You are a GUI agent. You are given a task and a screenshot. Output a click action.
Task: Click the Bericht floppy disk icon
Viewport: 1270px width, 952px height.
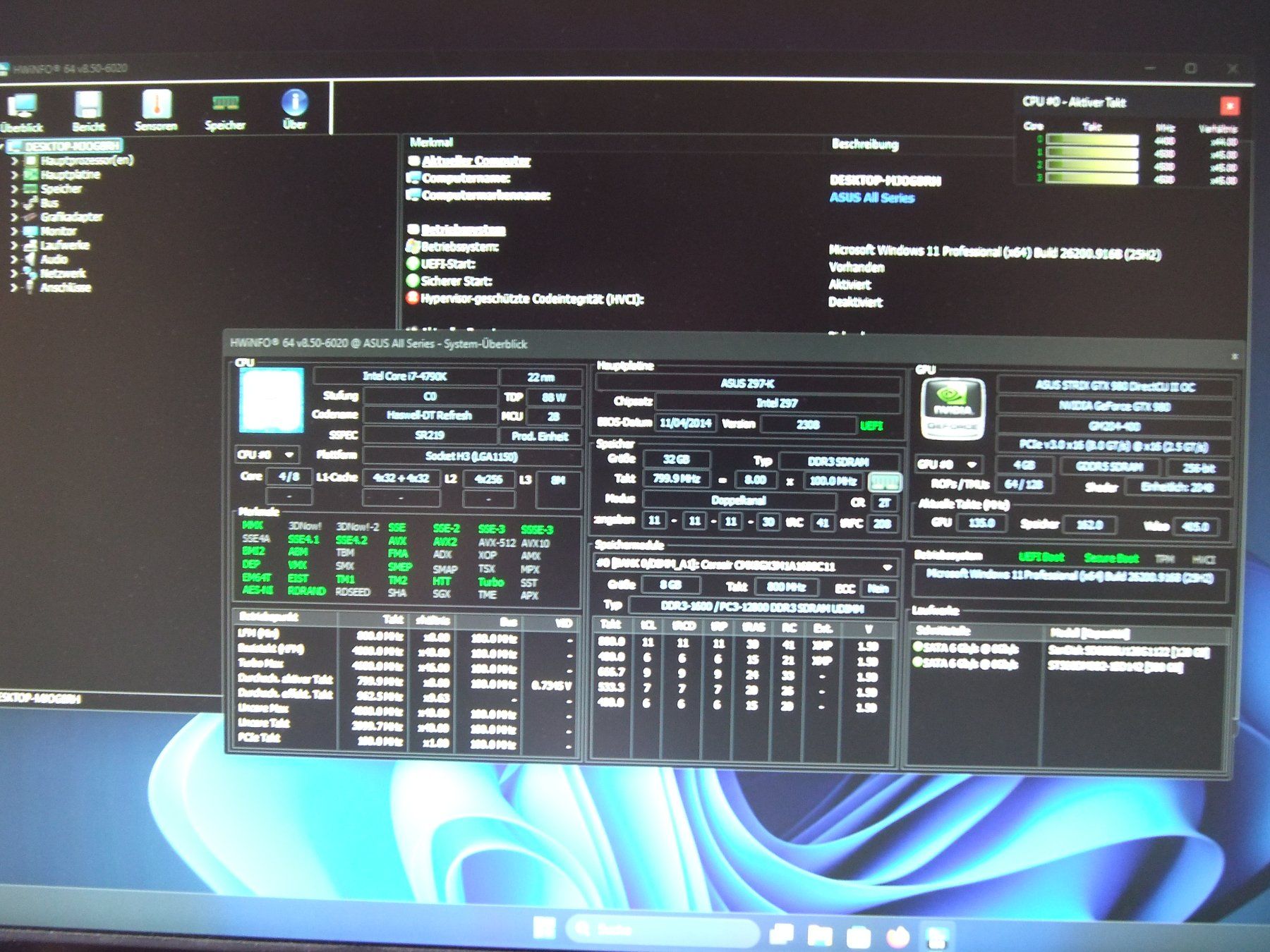pos(88,111)
